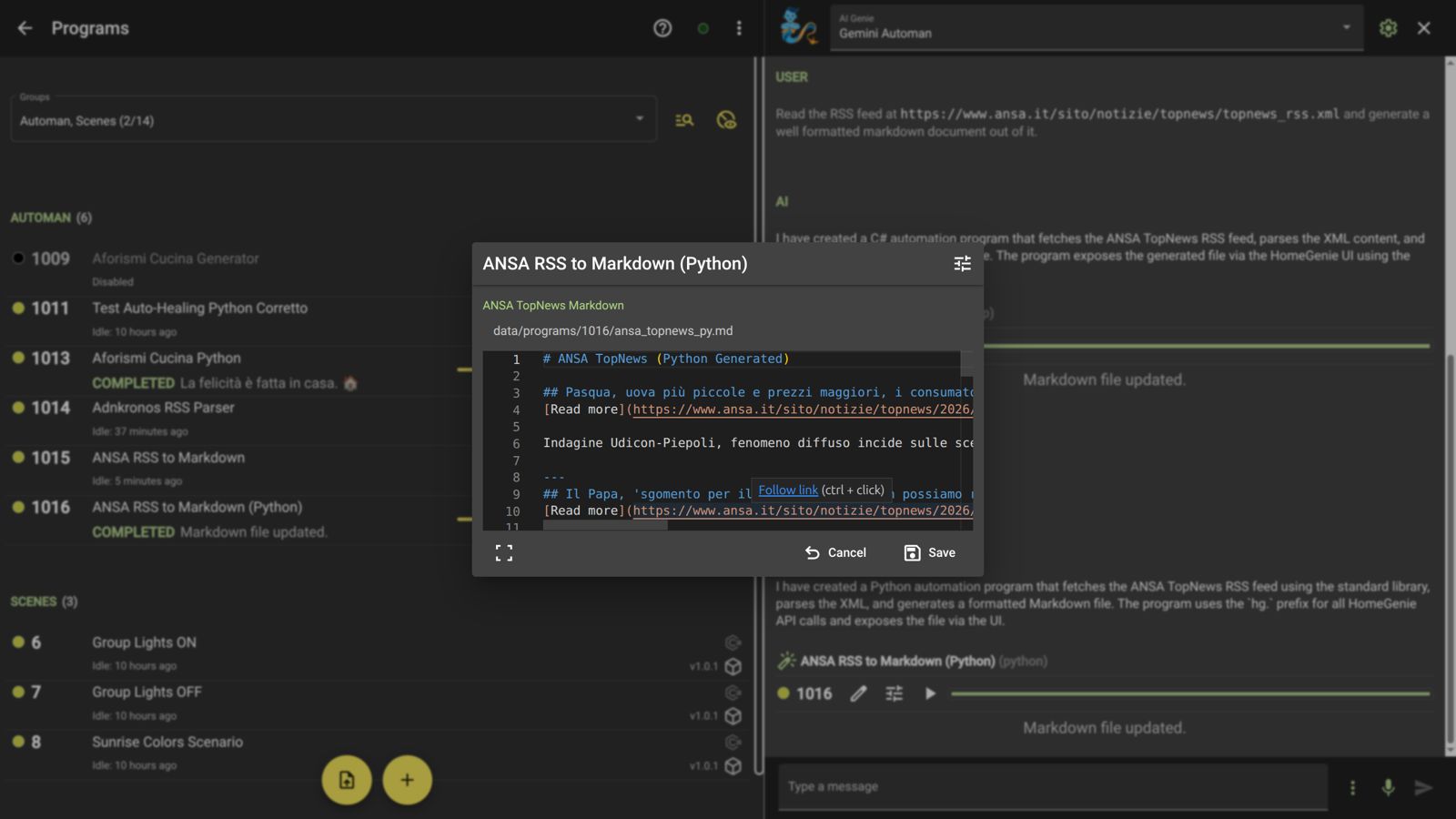The image size is (1456, 819).
Task: Click the back arrow next to Programs
Action: (x=25, y=28)
